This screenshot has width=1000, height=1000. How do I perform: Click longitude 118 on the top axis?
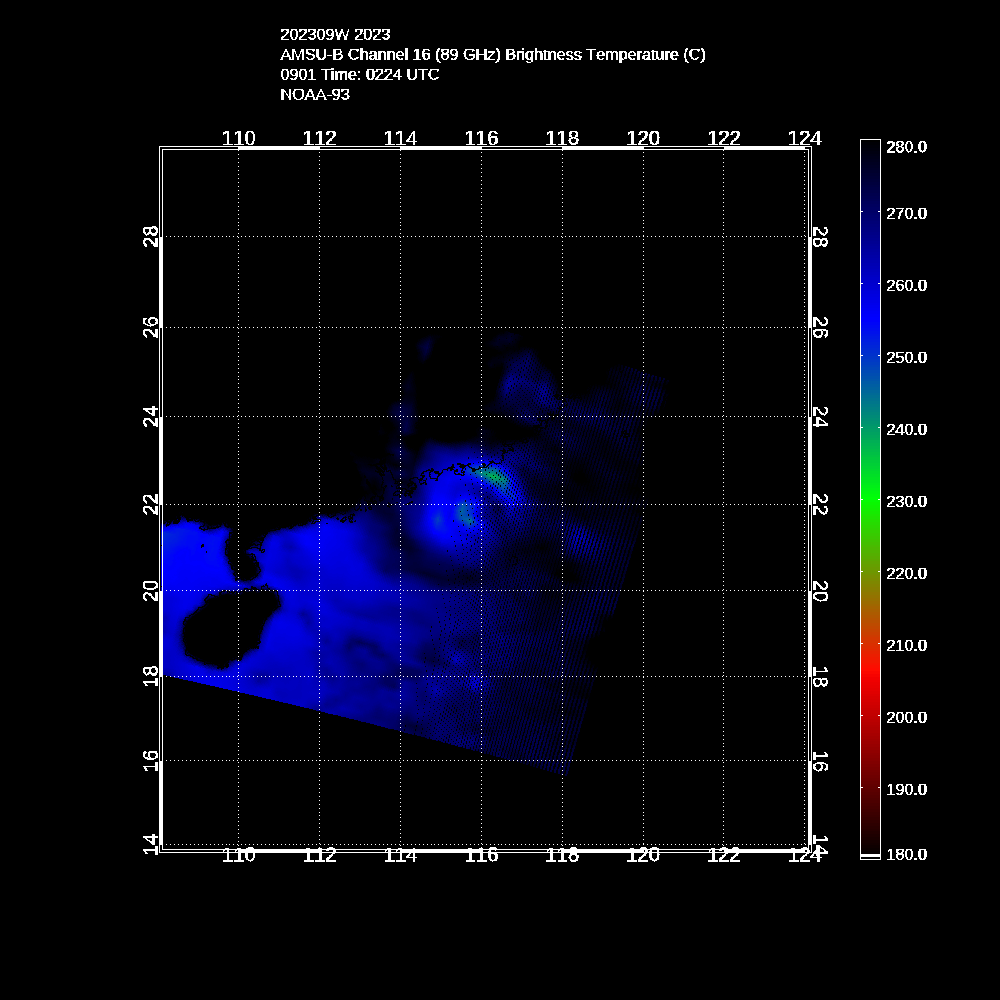point(562,138)
